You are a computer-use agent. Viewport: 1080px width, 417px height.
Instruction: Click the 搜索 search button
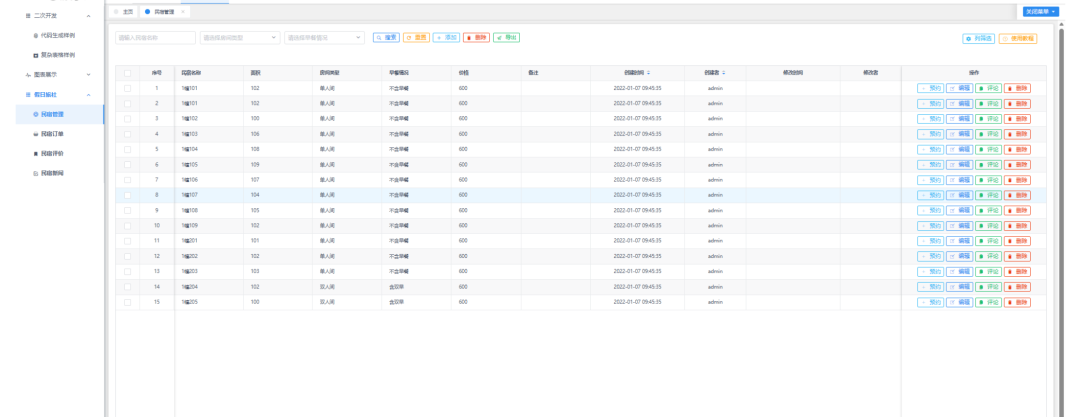pyautogui.click(x=386, y=37)
